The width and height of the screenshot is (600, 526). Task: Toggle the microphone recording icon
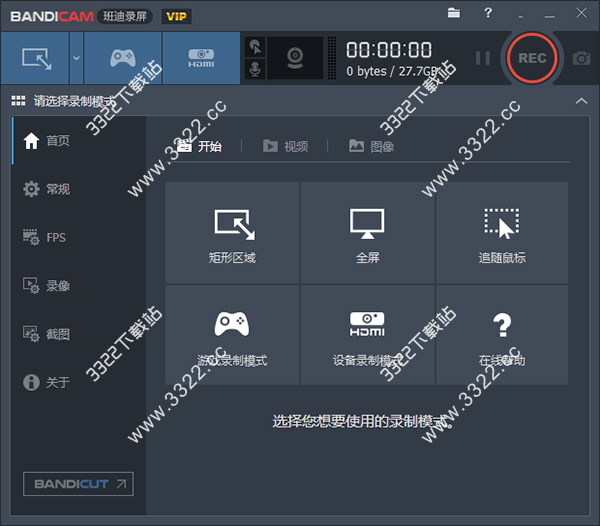[x=255, y=69]
